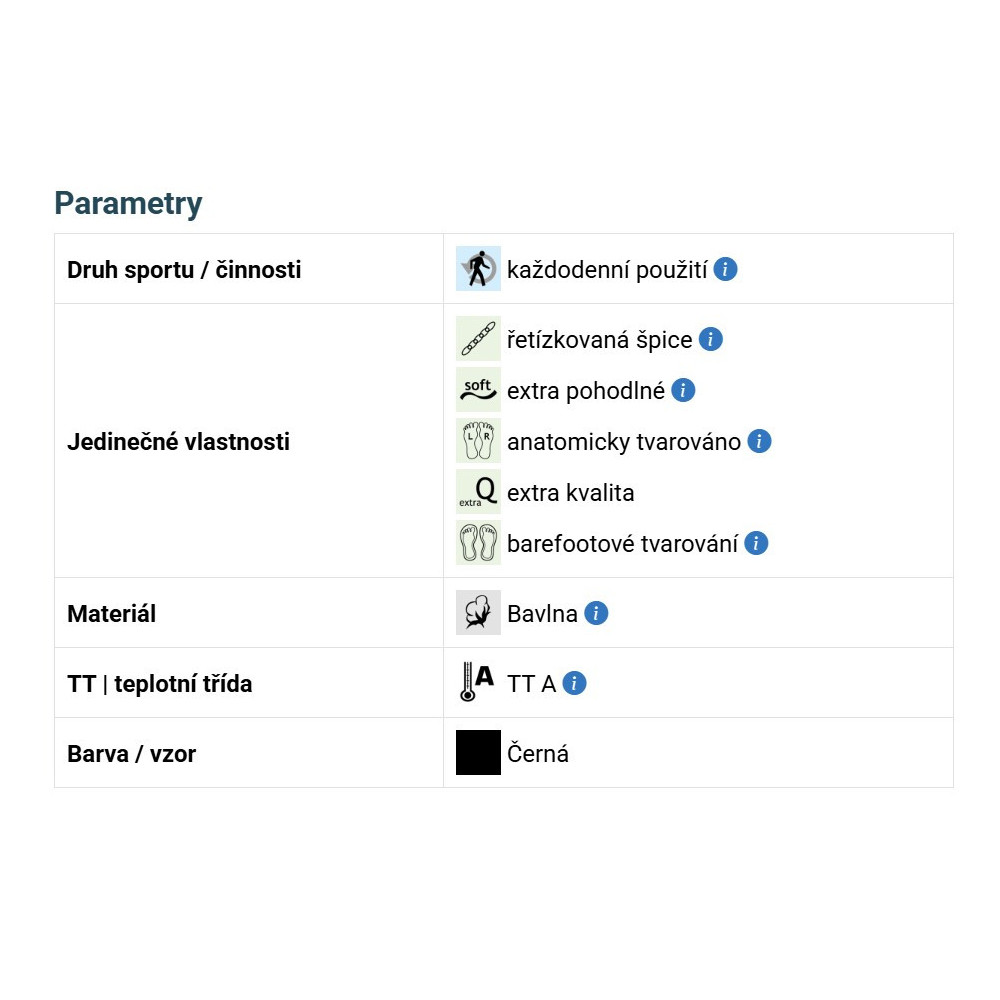This screenshot has width=1000, height=1000.
Task: Click the cotton Bavlna material icon
Action: click(x=478, y=613)
